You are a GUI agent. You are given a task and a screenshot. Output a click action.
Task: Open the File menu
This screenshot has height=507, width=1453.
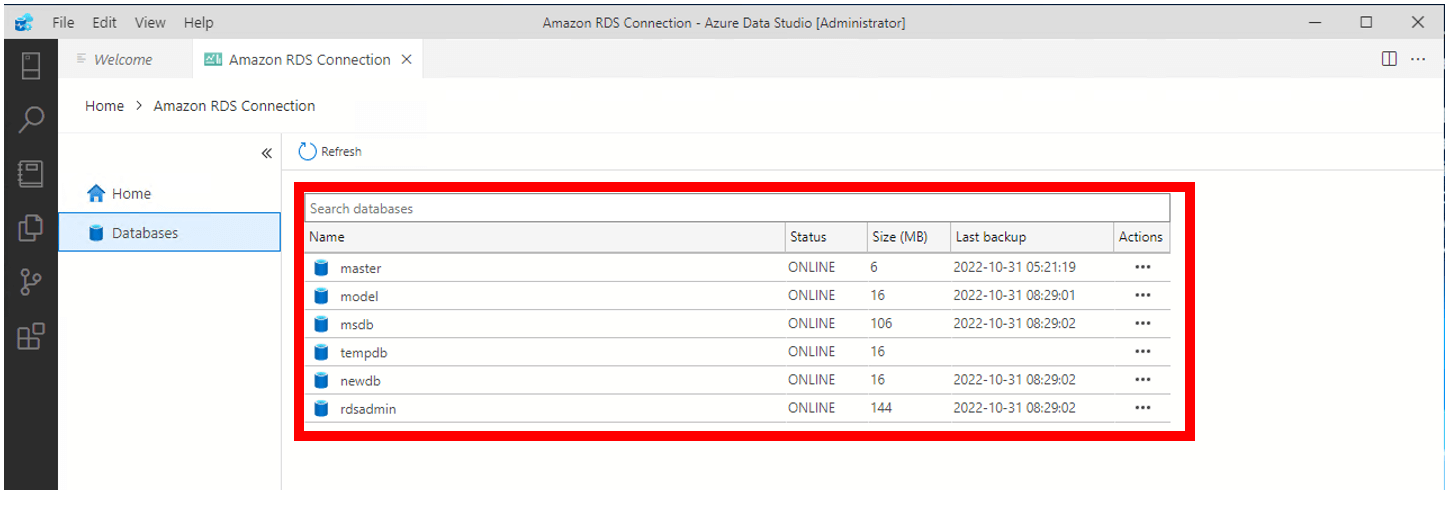63,22
